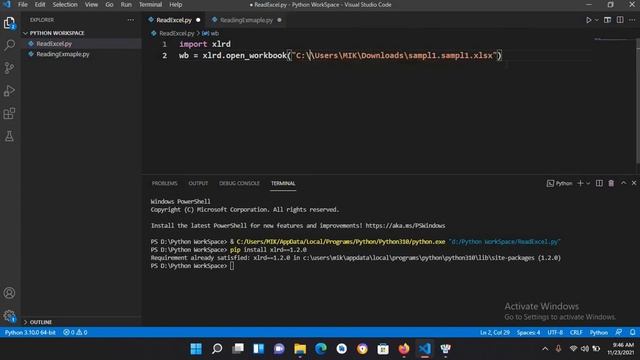Screen dimensions: 640x360
Task: Switch to DEBUG CONSOLE panel tab
Action: tap(239, 184)
